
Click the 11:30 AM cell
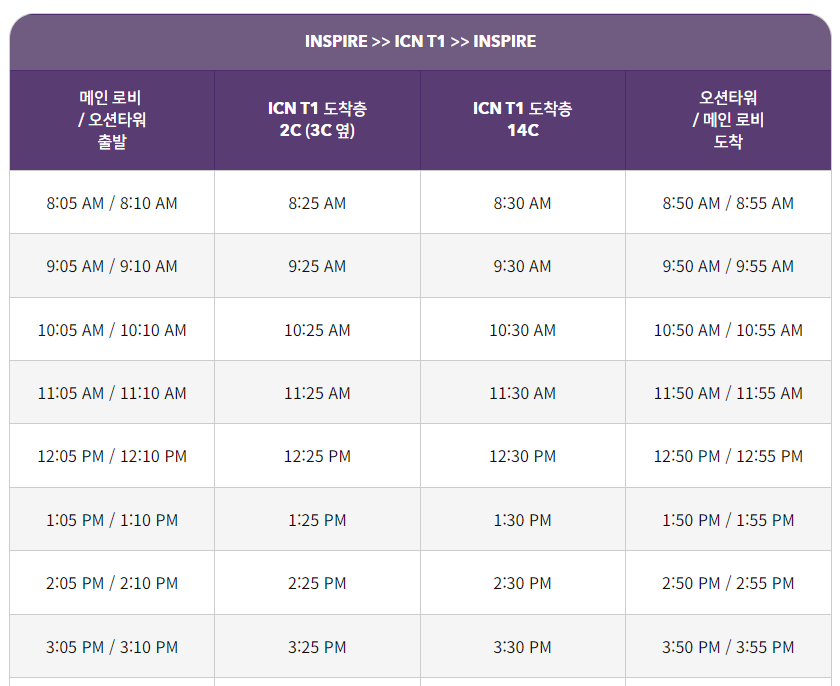523,393
